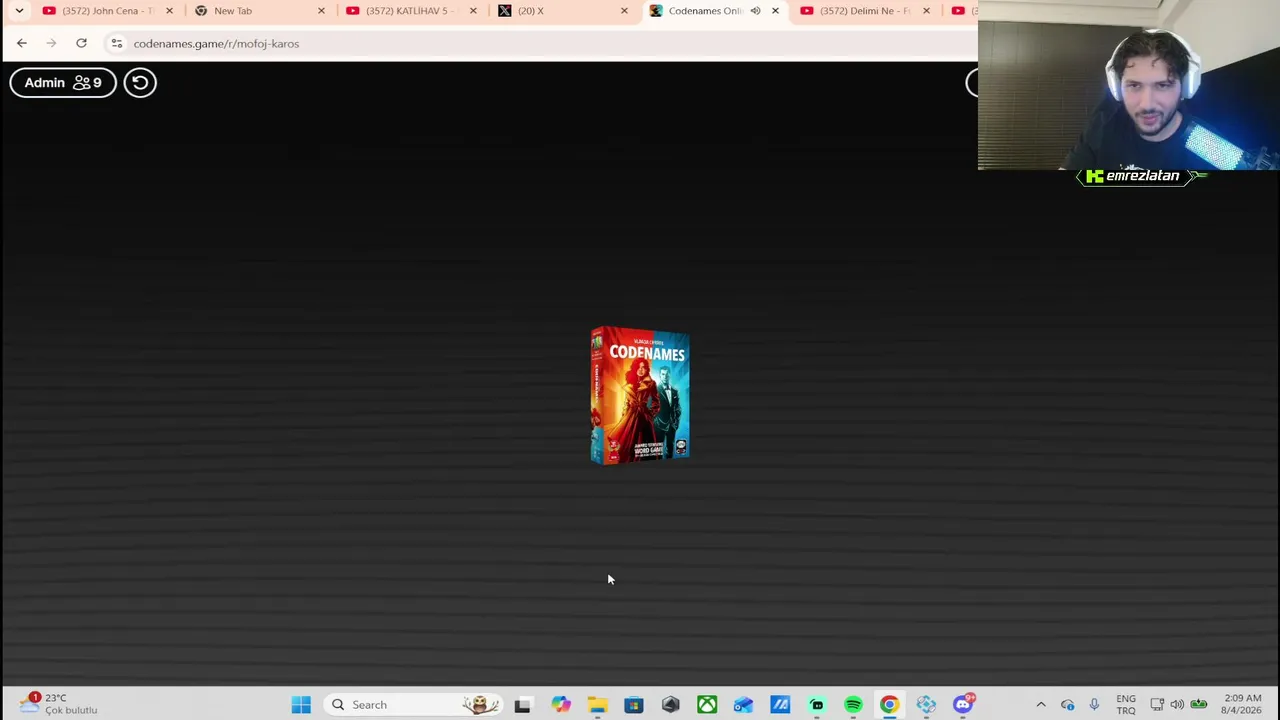Open the volume speaker tray icon
The height and width of the screenshot is (720, 1280).
tap(1177, 705)
